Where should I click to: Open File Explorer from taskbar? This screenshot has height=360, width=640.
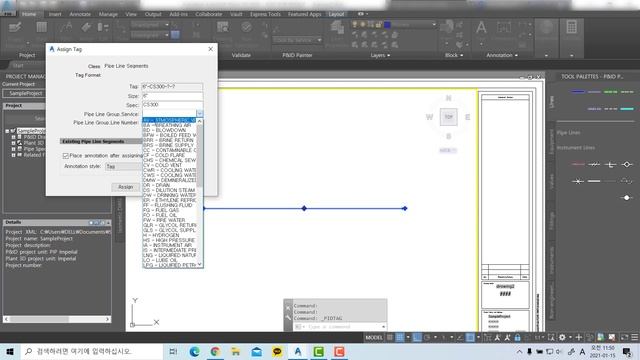[x=236, y=351]
